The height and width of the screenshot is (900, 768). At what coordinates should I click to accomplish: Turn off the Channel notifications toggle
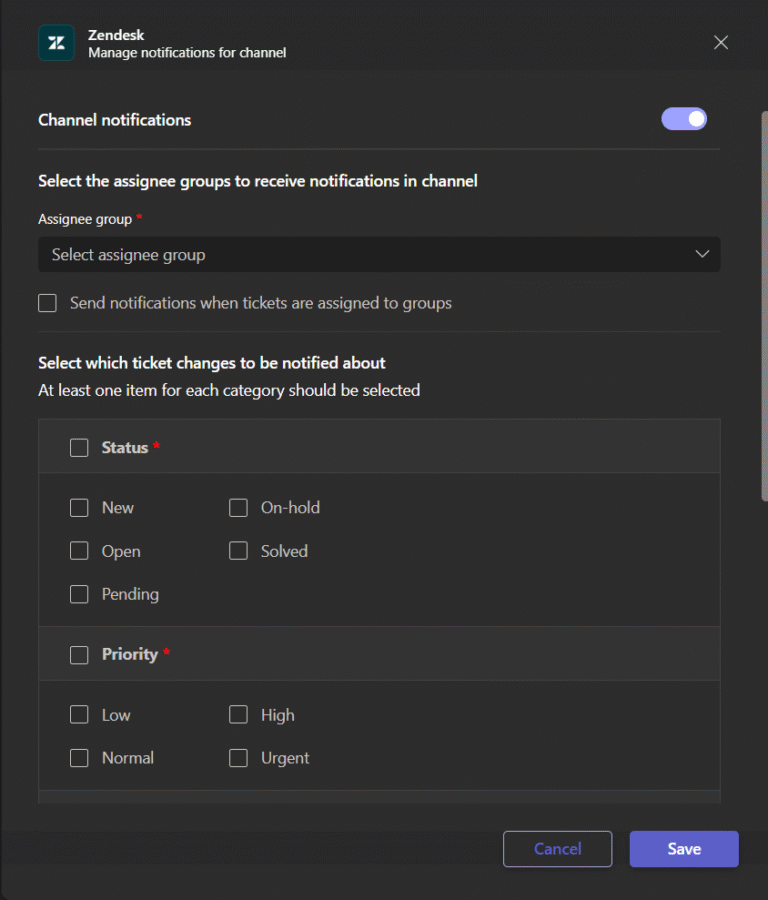click(684, 119)
